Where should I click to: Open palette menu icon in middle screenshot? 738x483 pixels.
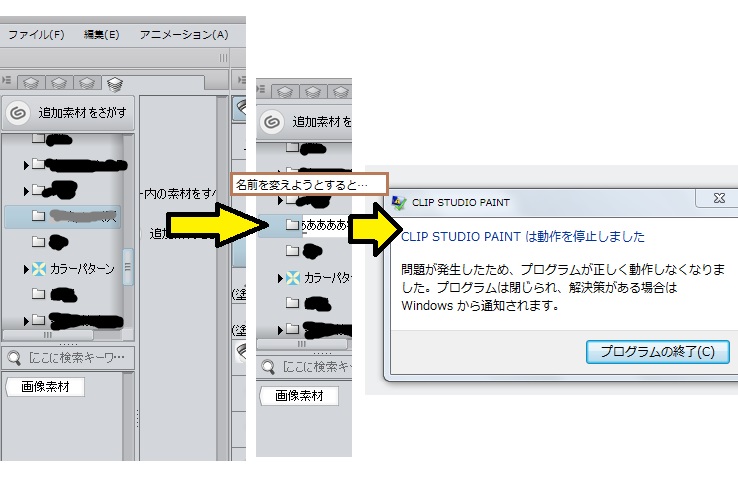click(260, 89)
